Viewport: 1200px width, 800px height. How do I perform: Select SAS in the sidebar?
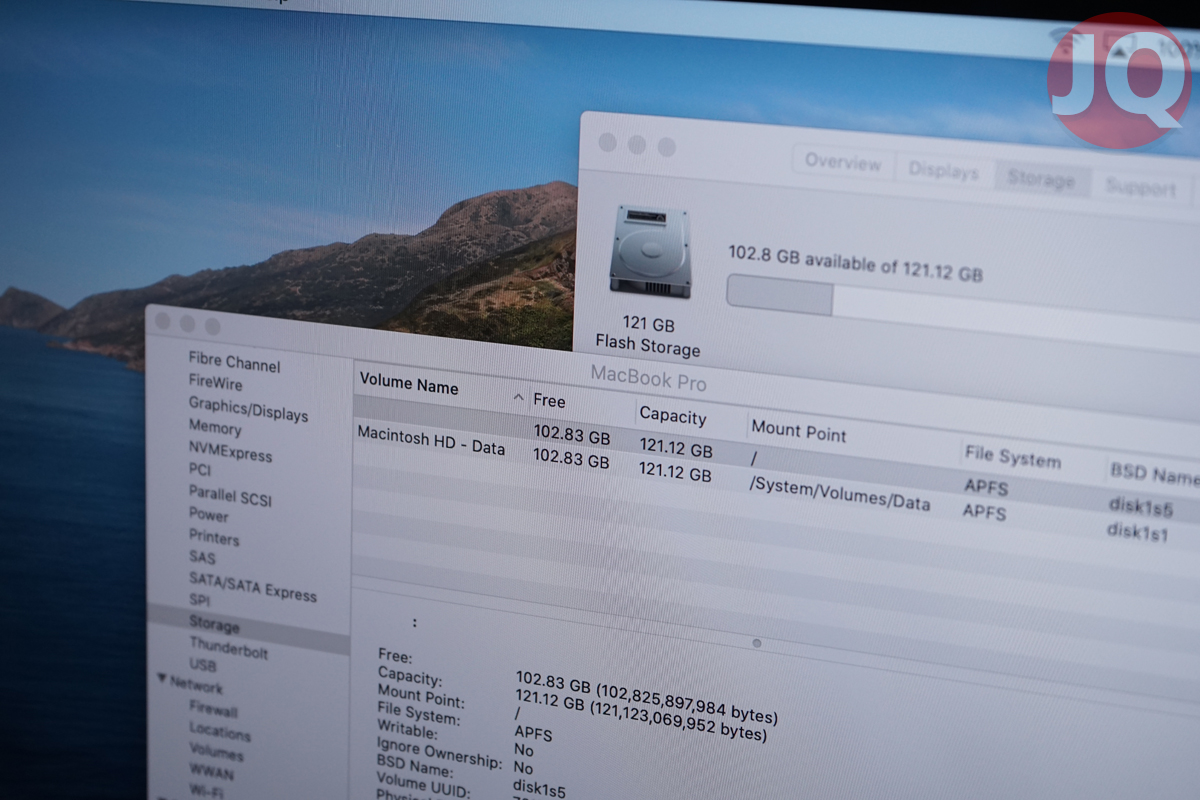click(x=201, y=557)
